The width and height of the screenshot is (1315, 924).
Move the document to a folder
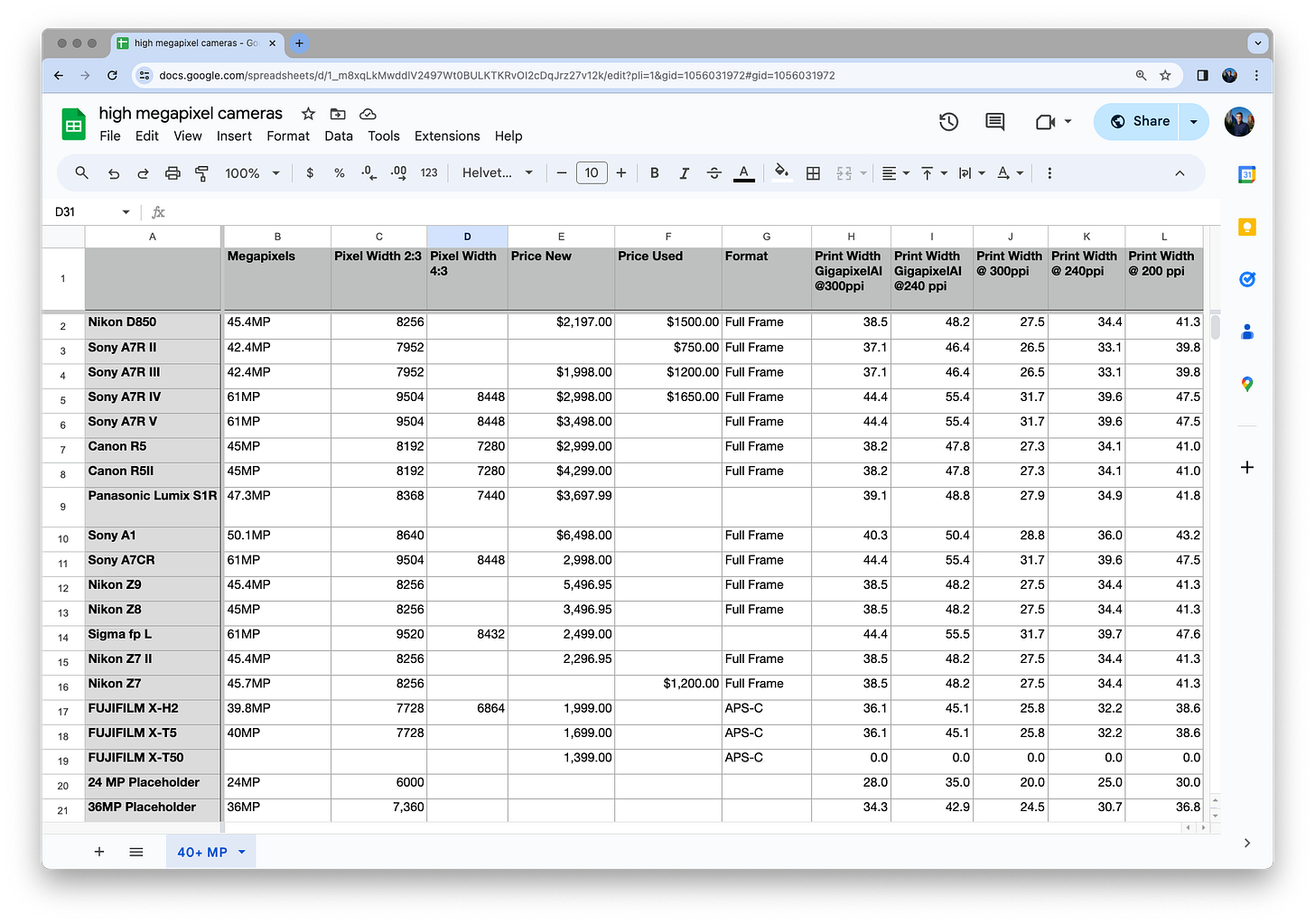coord(338,114)
